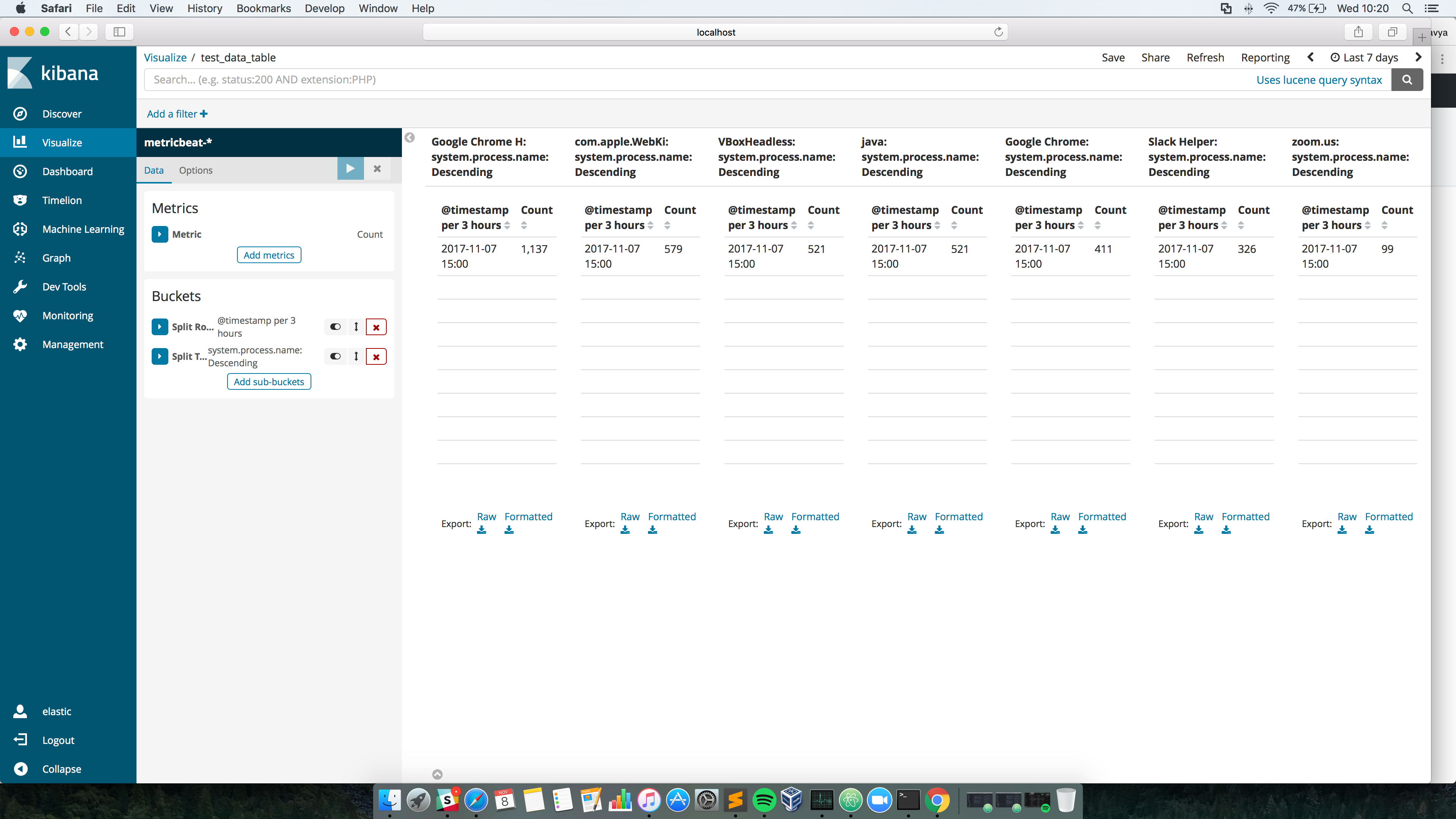This screenshot has width=1456, height=819.
Task: Remove the Split Rows bucket
Action: 376,327
